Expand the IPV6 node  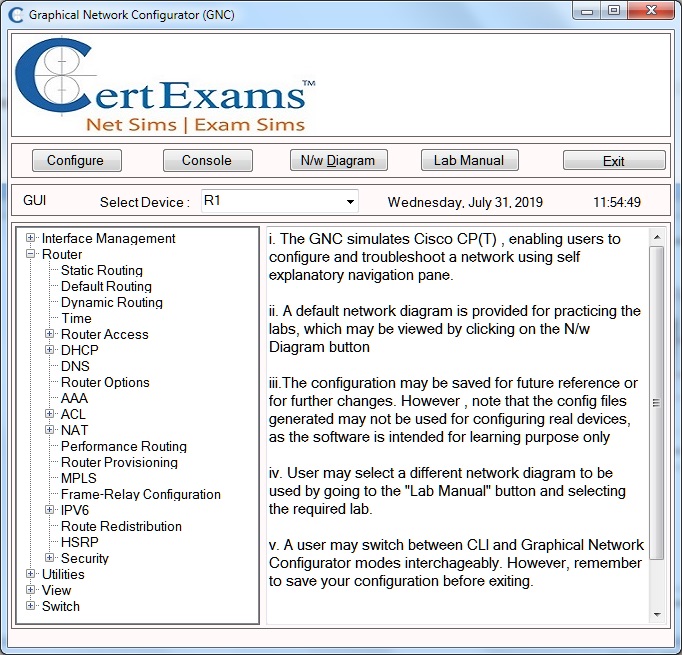pos(50,510)
